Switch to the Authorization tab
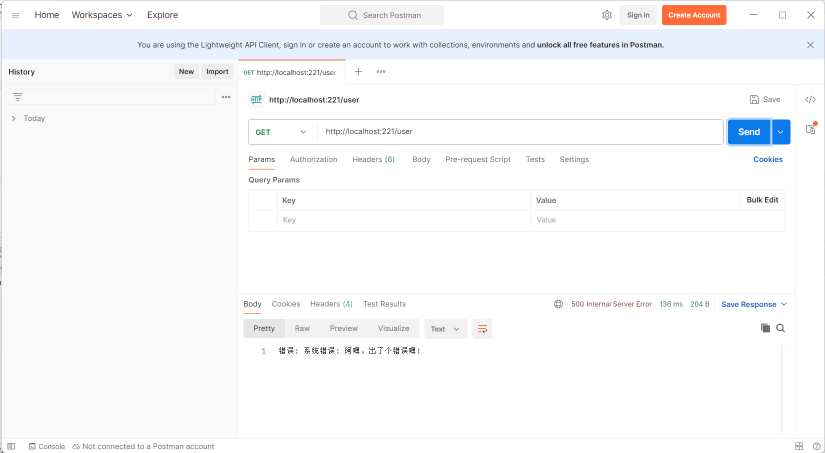The image size is (825, 453). pyautogui.click(x=313, y=159)
